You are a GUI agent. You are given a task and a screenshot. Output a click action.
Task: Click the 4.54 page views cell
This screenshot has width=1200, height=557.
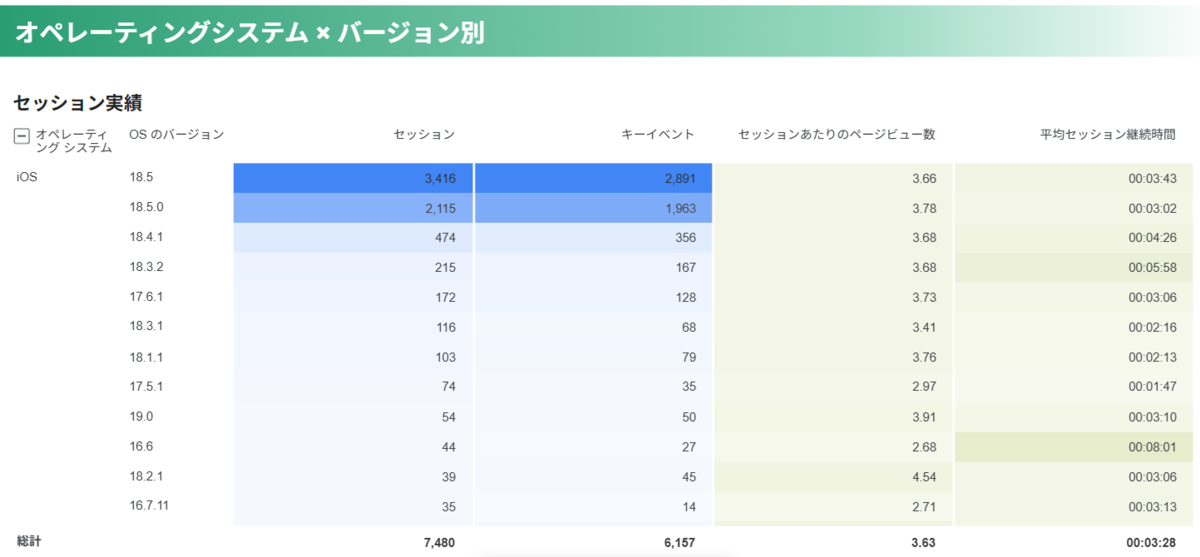click(833, 475)
